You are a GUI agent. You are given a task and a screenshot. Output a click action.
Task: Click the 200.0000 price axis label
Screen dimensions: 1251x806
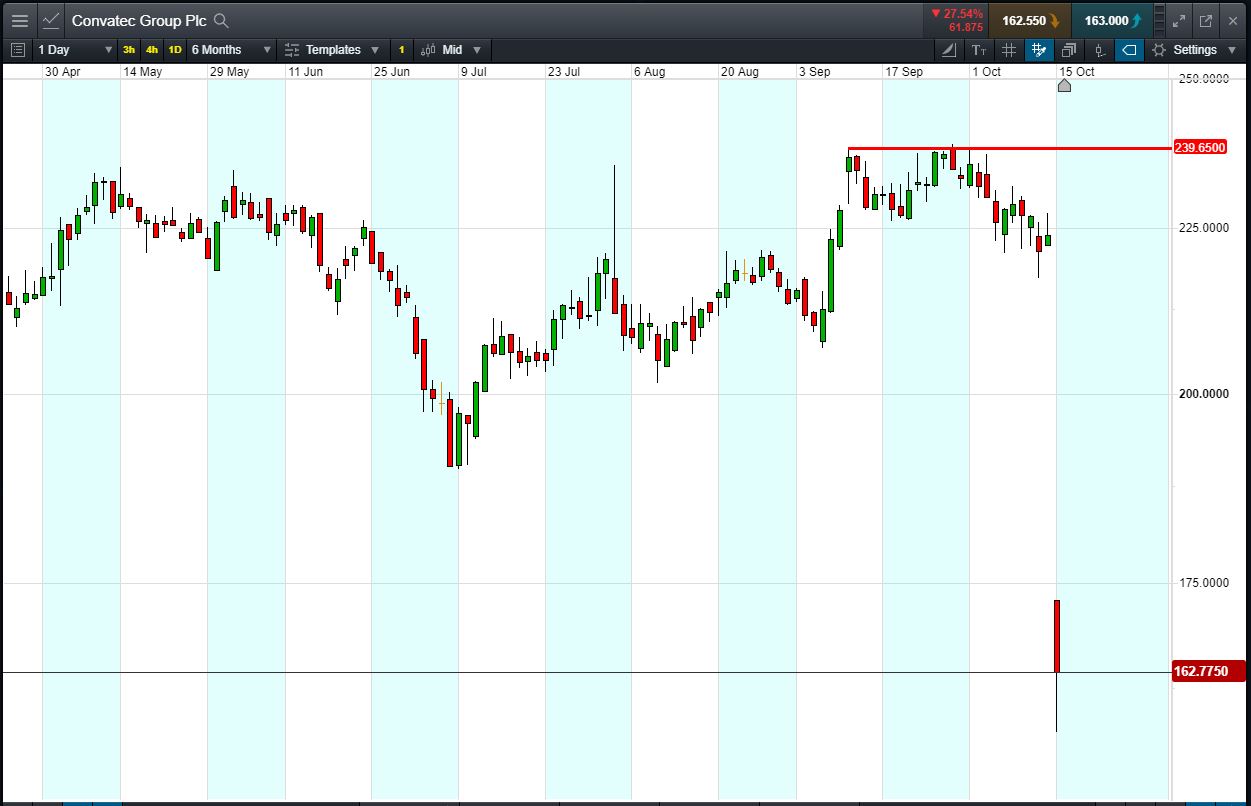[x=1204, y=394]
